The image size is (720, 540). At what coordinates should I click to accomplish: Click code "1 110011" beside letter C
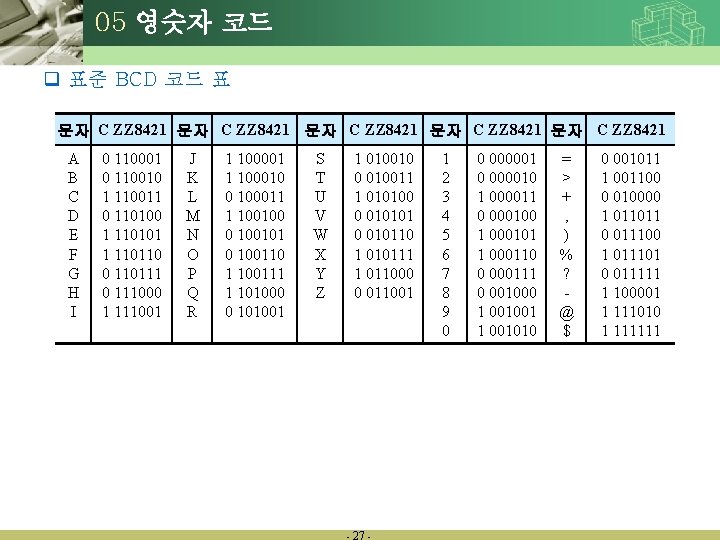coord(132,197)
